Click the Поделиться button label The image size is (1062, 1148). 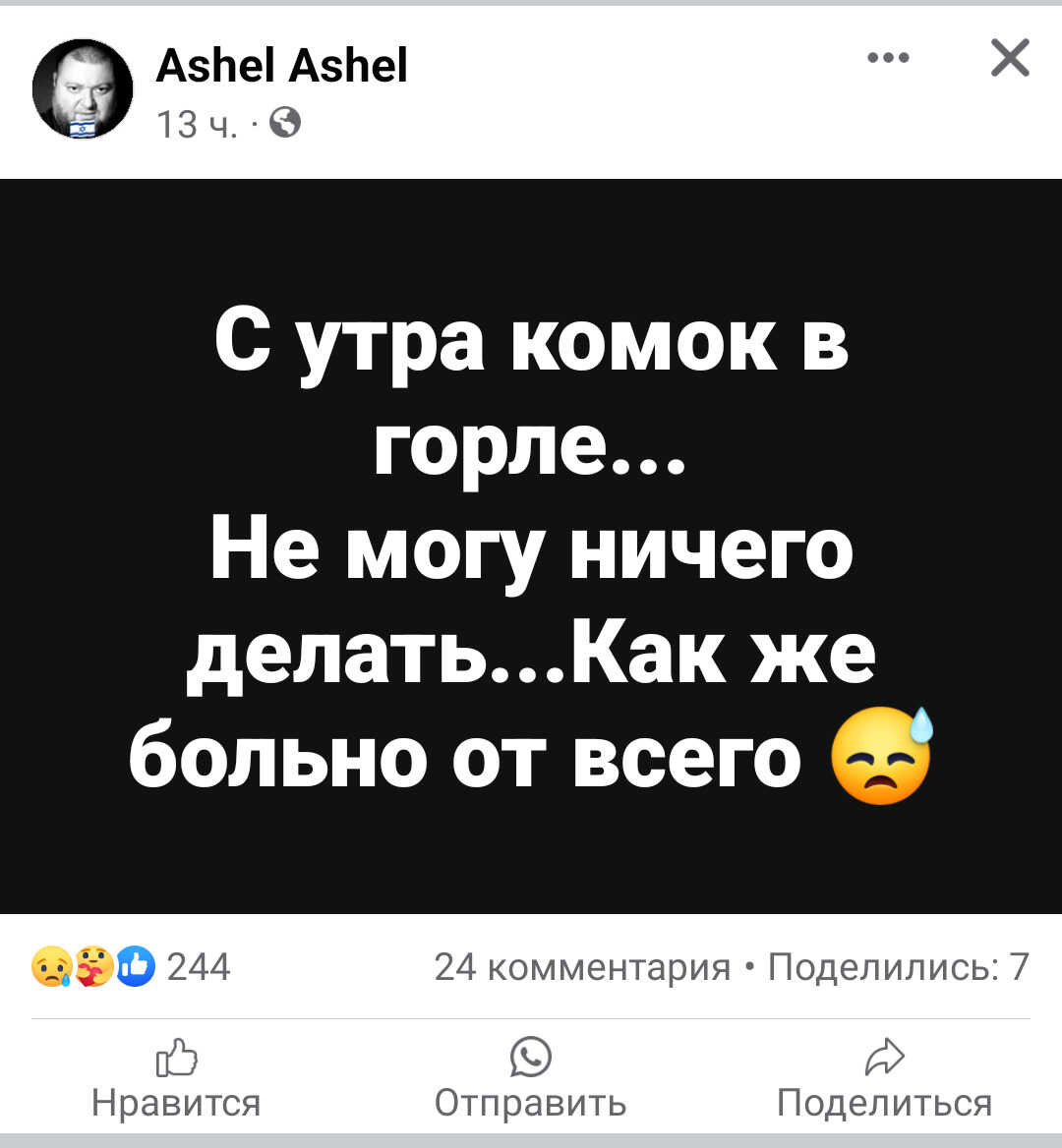pos(885,1103)
